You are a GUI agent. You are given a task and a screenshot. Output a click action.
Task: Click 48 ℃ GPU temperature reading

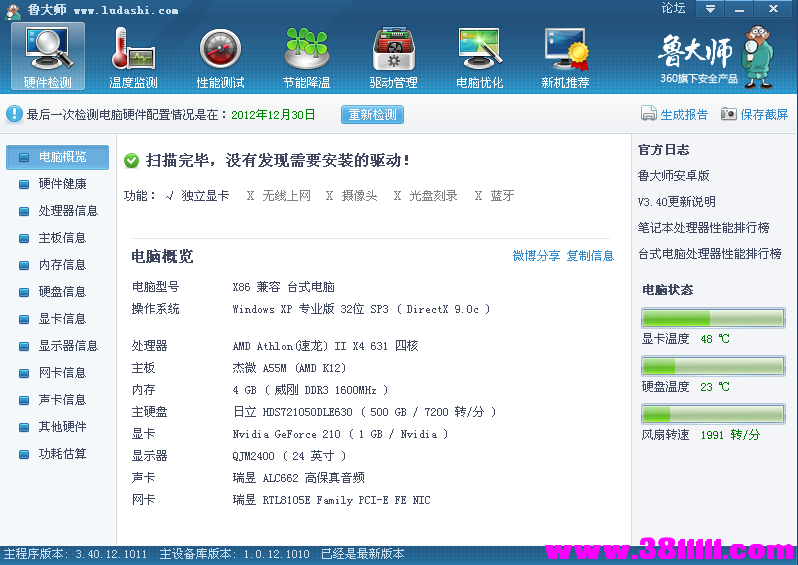[x=715, y=339]
